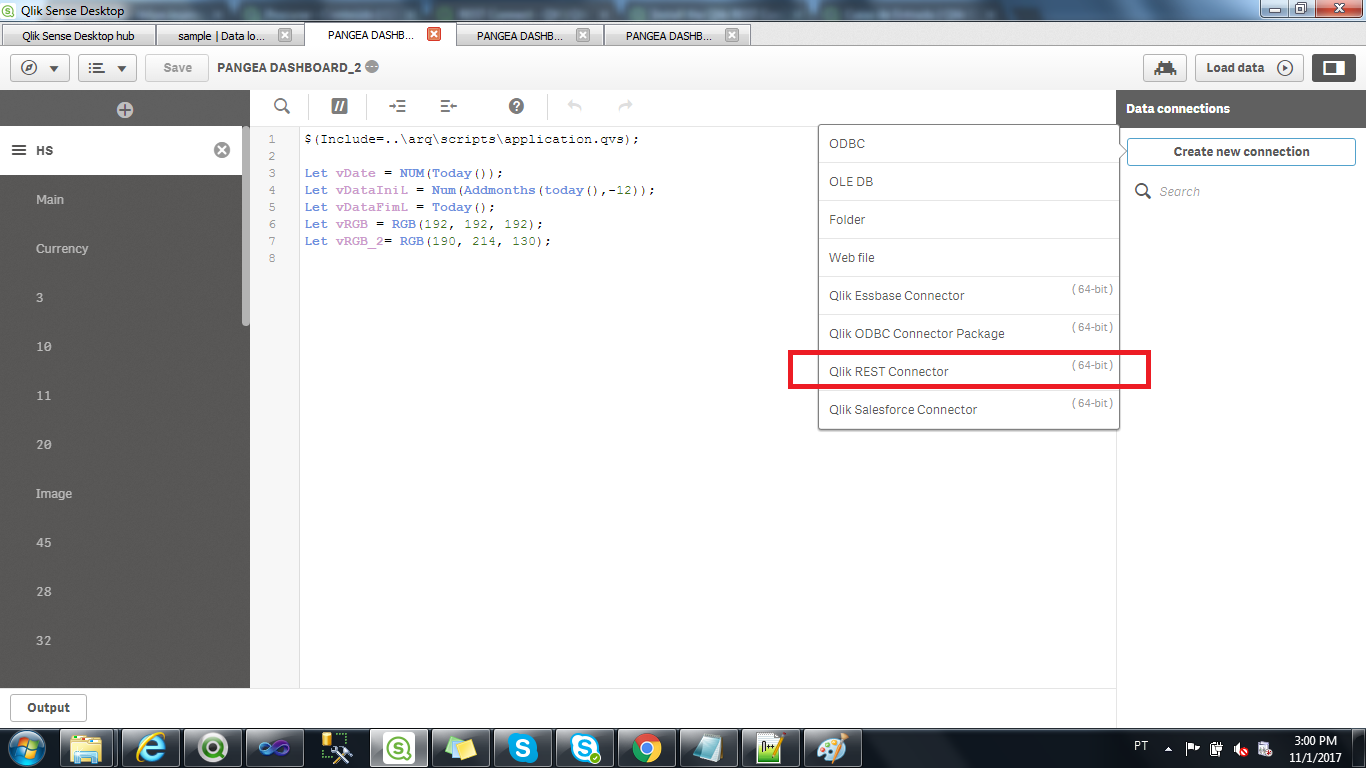Open the debug panel with the bug icon

(x=1164, y=68)
